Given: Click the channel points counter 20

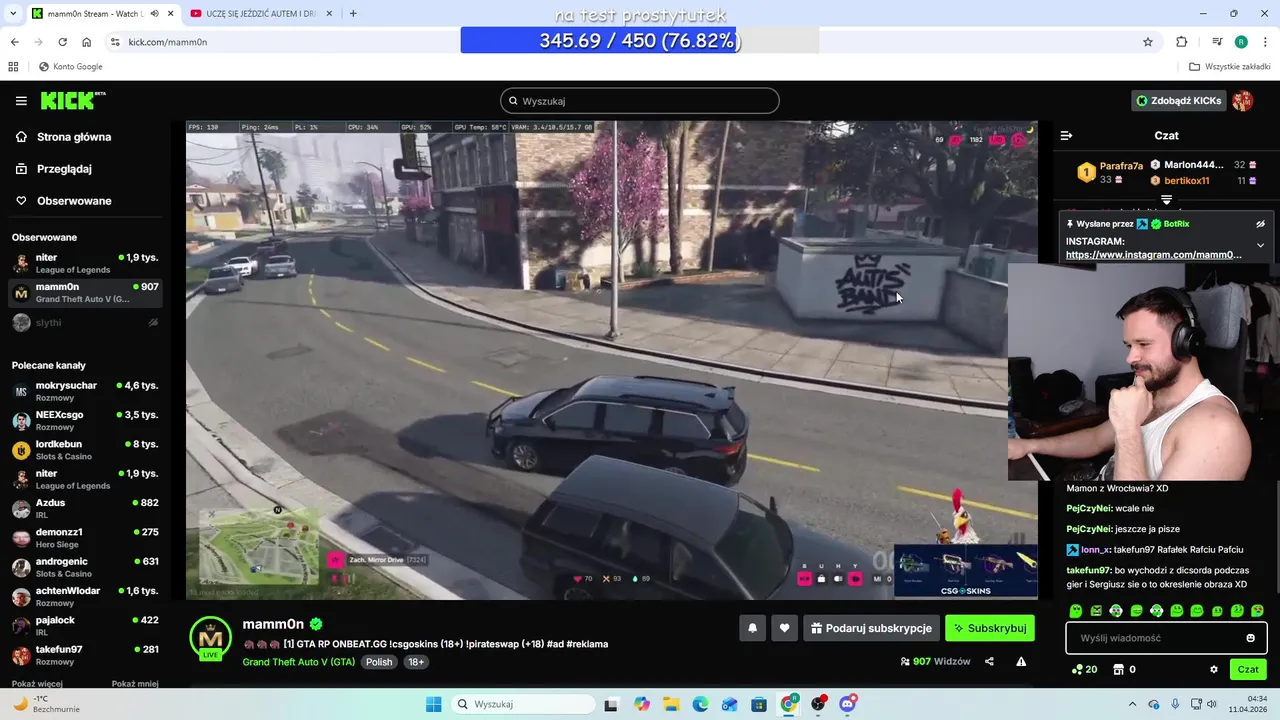Looking at the screenshot, I should click(1084, 669).
